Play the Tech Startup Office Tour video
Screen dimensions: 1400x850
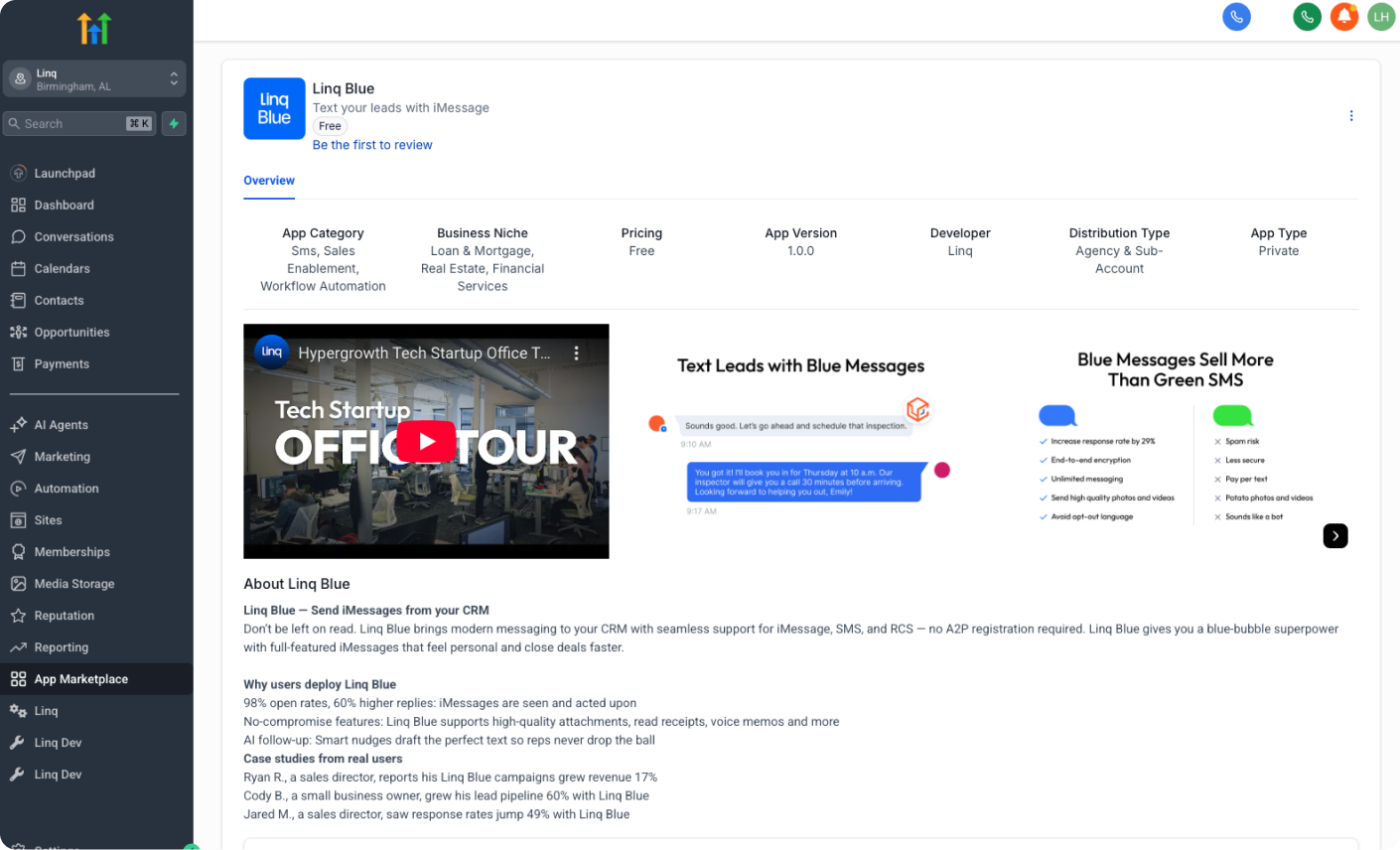pos(426,442)
